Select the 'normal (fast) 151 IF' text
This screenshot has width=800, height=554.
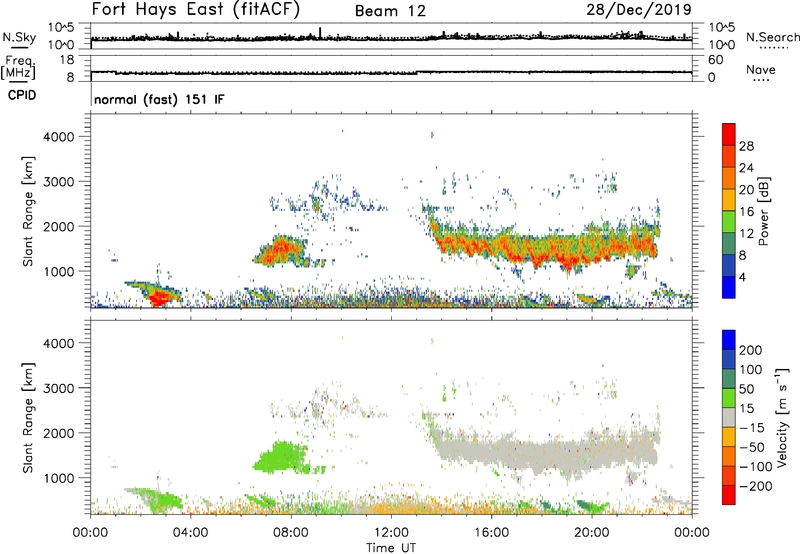(159, 99)
